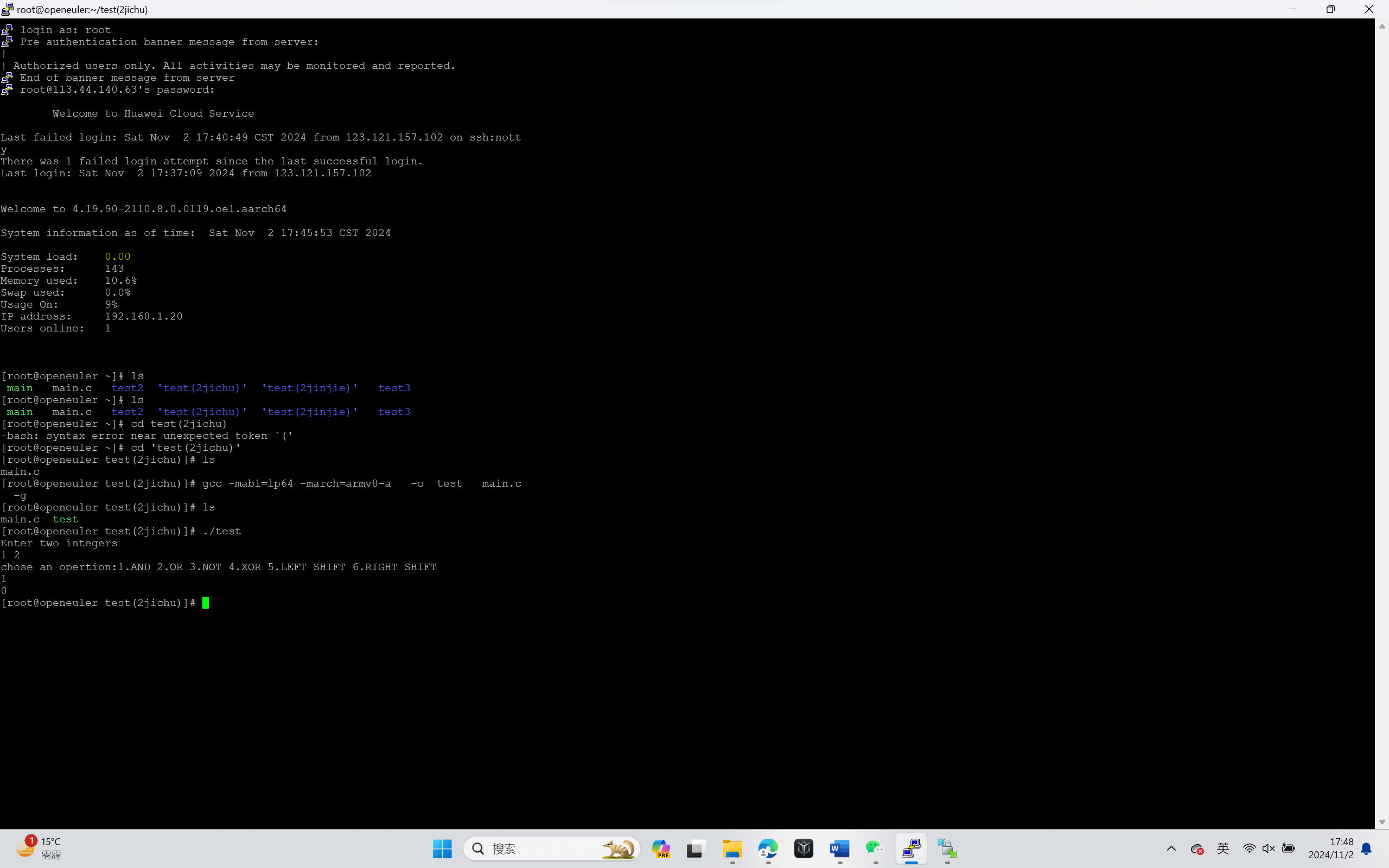Click the muted volume tray icon
The image size is (1389, 868).
coord(1269,848)
